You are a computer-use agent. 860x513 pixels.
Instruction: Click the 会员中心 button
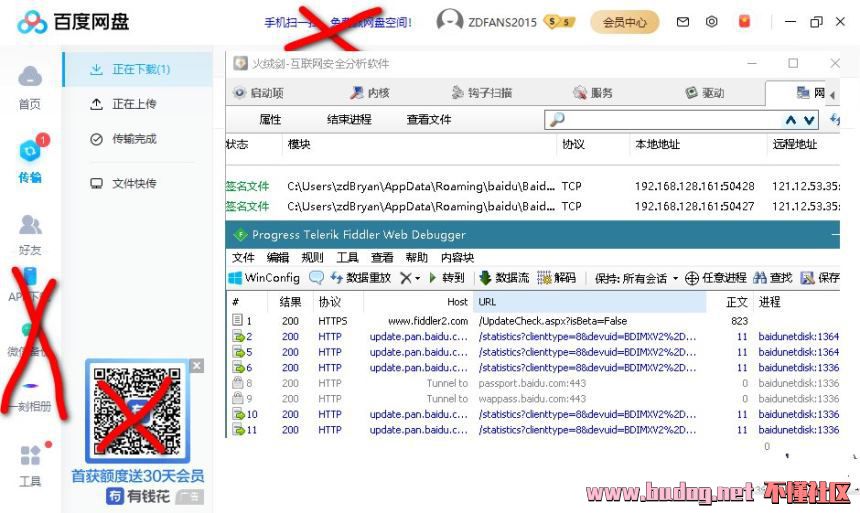point(625,22)
